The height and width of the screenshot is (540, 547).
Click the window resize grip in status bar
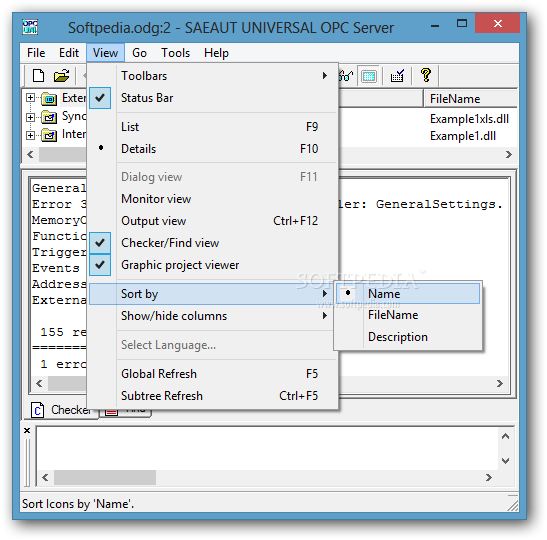pyautogui.click(x=512, y=505)
